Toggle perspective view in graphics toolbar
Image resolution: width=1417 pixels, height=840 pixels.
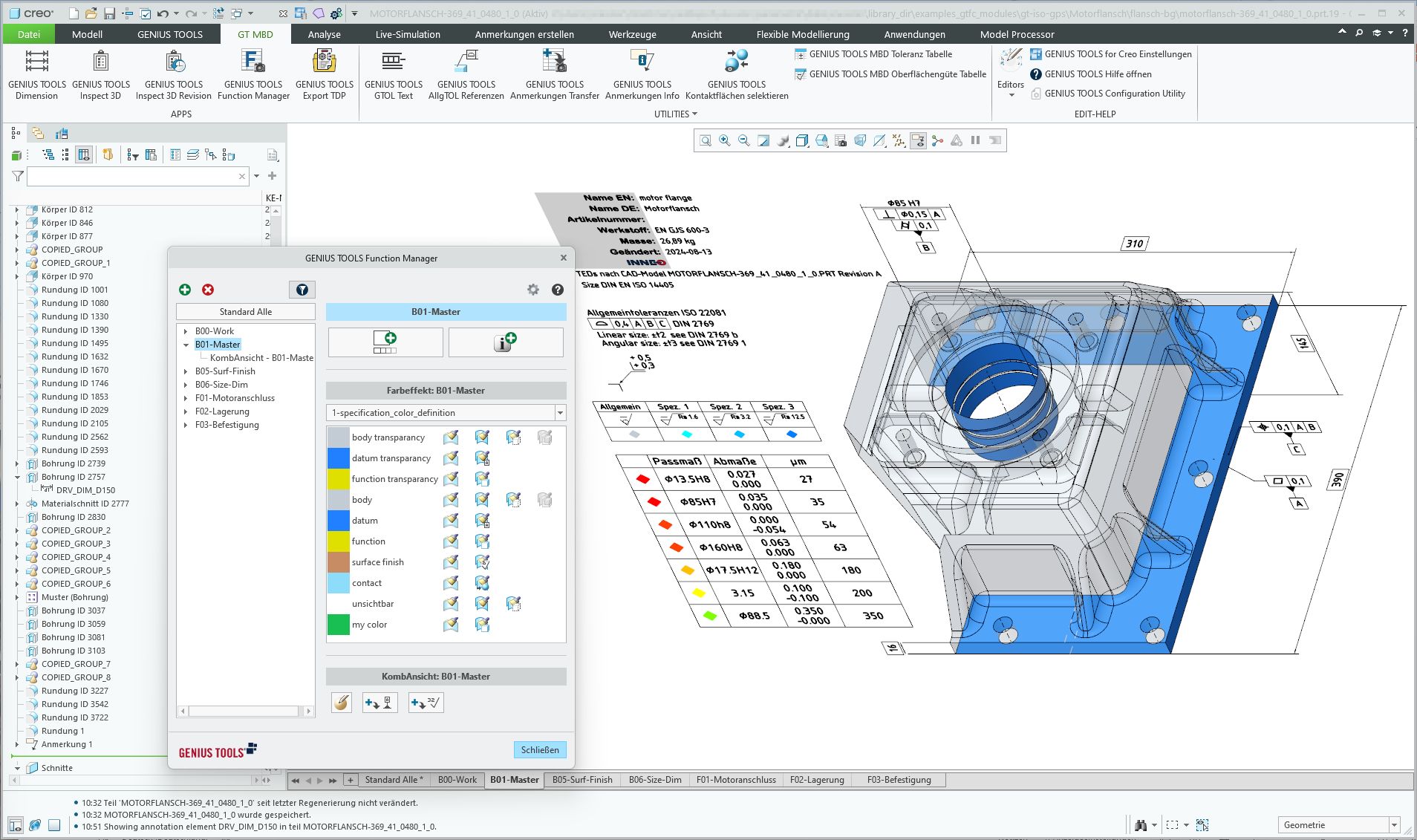860,140
